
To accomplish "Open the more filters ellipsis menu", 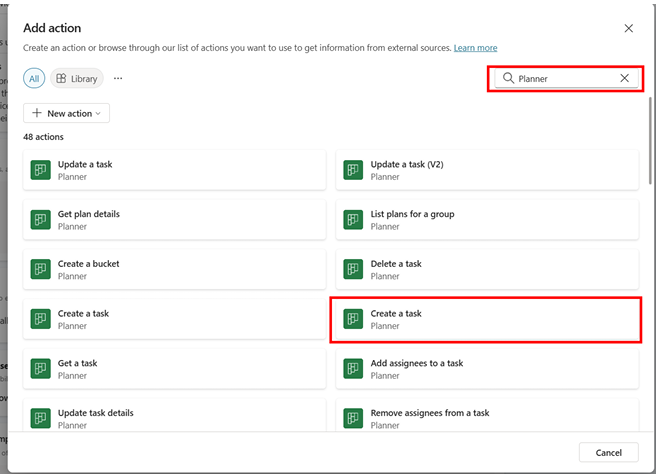I will pos(118,79).
